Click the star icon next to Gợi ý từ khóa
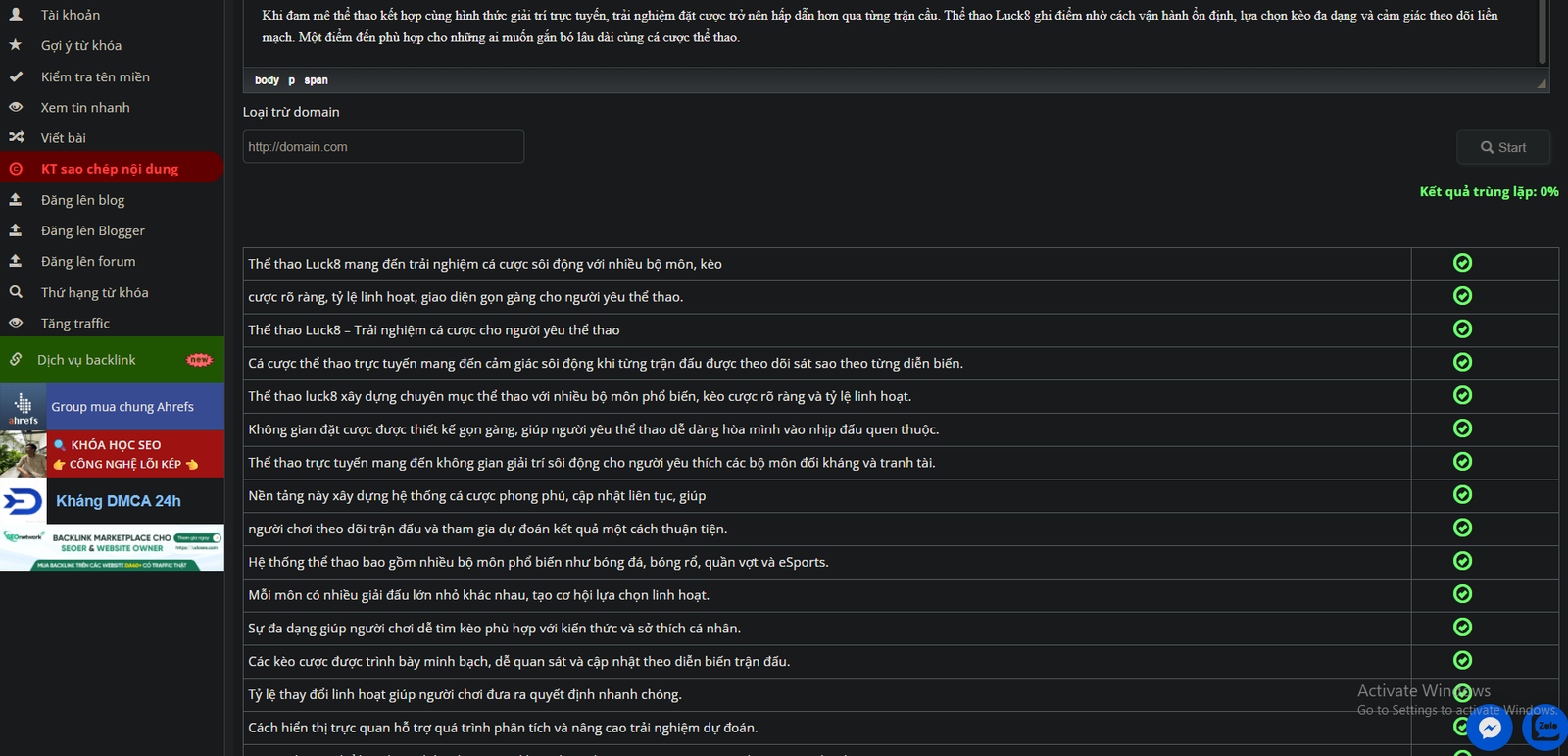This screenshot has width=1568, height=756. 16,45
